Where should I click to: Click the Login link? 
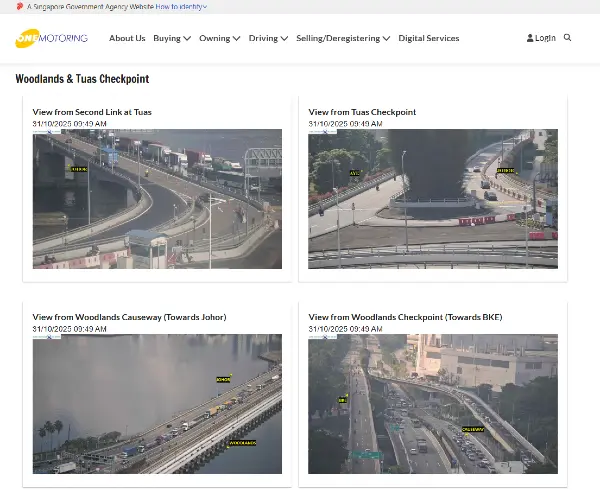click(545, 38)
